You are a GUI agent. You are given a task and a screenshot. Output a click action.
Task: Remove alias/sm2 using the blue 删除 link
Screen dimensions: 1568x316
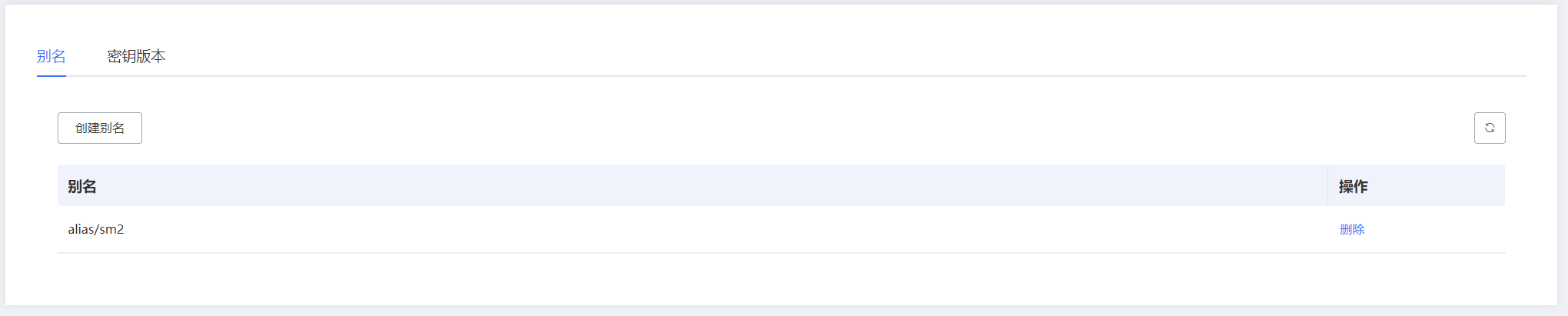(x=1352, y=229)
